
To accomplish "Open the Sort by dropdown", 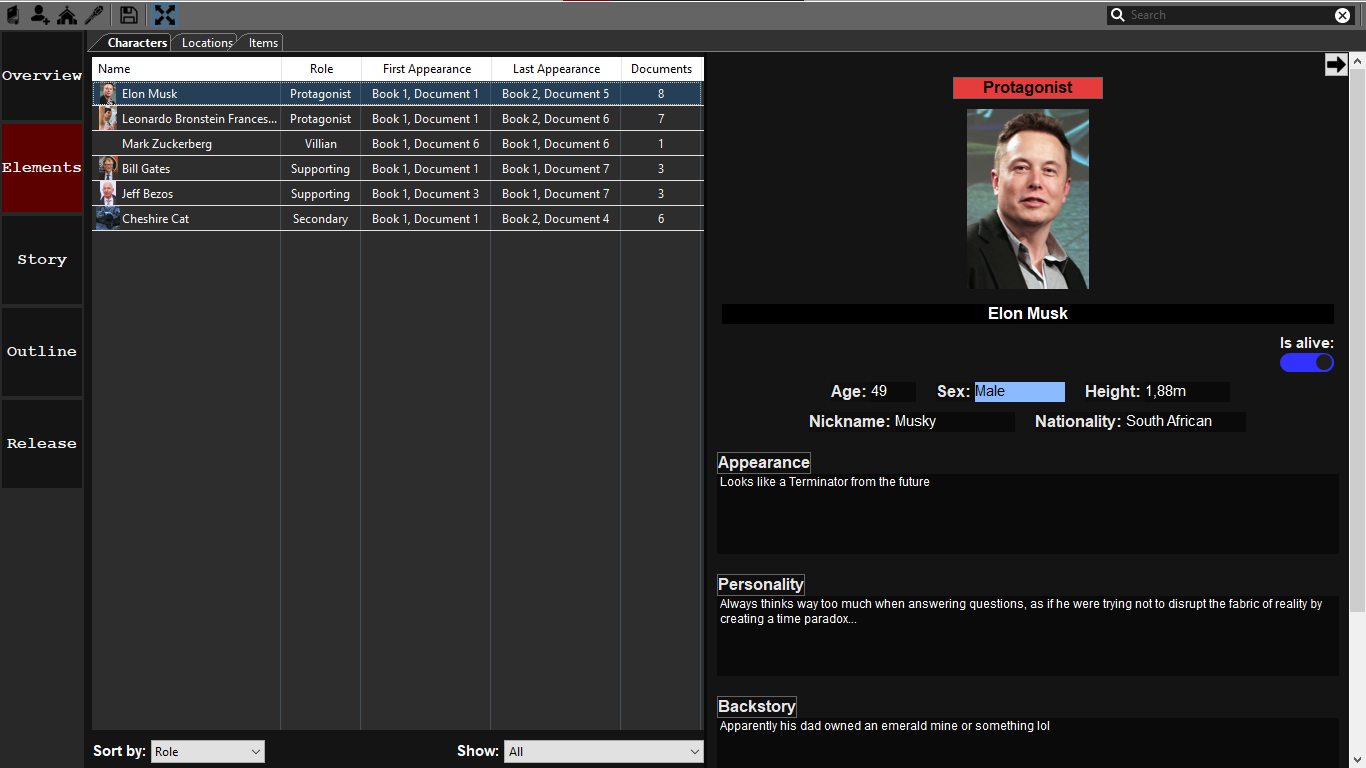I will 208,752.
